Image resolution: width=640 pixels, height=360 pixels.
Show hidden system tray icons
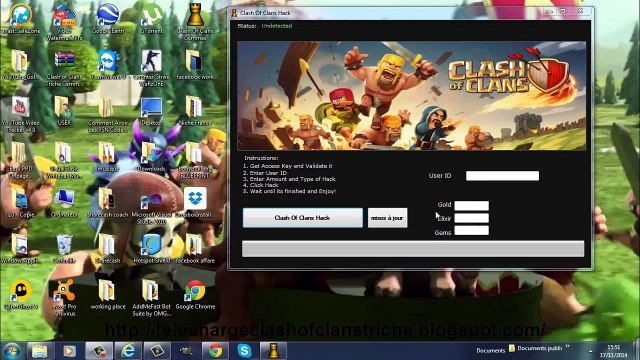point(590,351)
